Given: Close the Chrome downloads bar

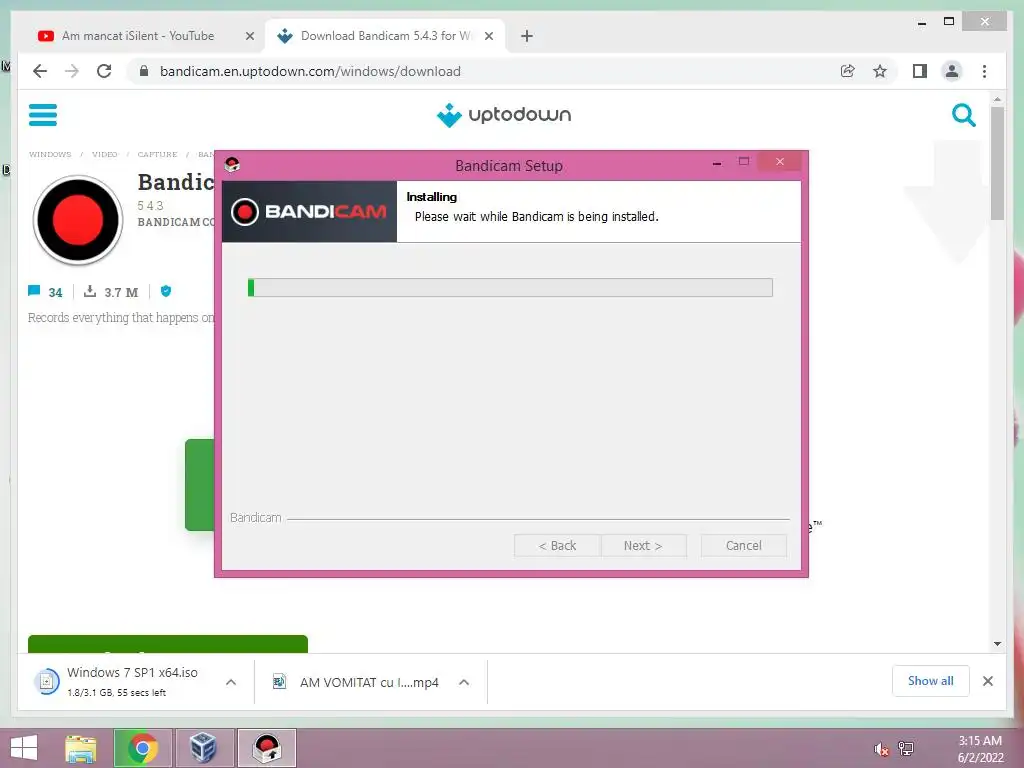Looking at the screenshot, I should tap(987, 681).
